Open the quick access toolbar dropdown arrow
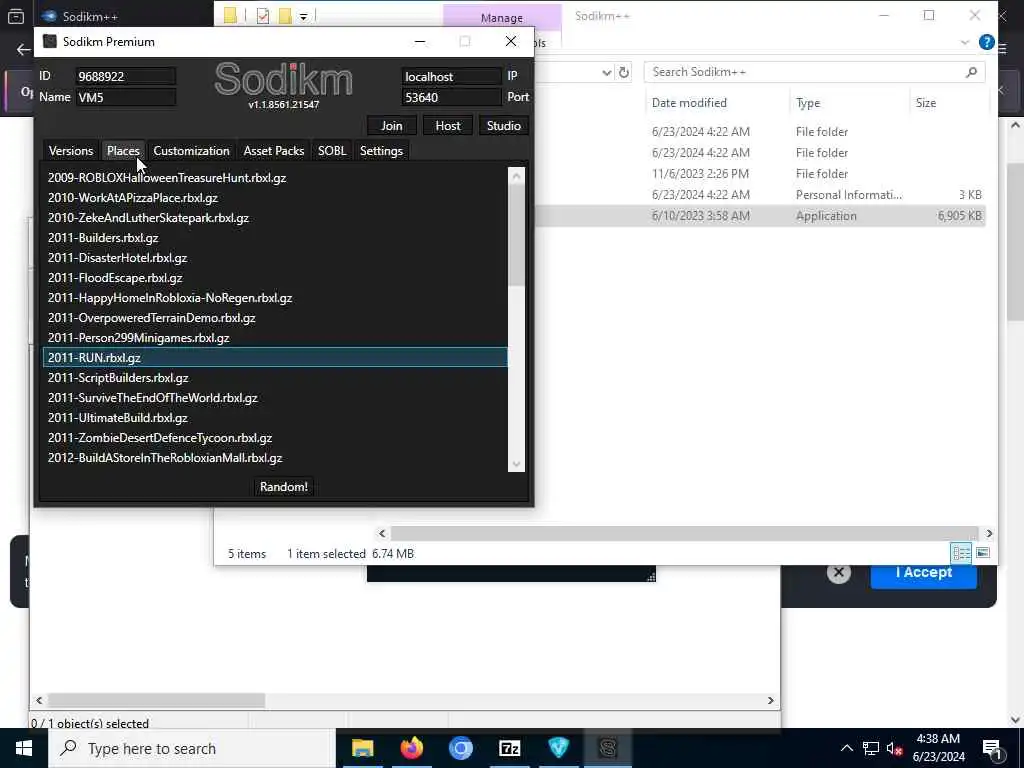Image resolution: width=1024 pixels, height=768 pixels. point(304,16)
